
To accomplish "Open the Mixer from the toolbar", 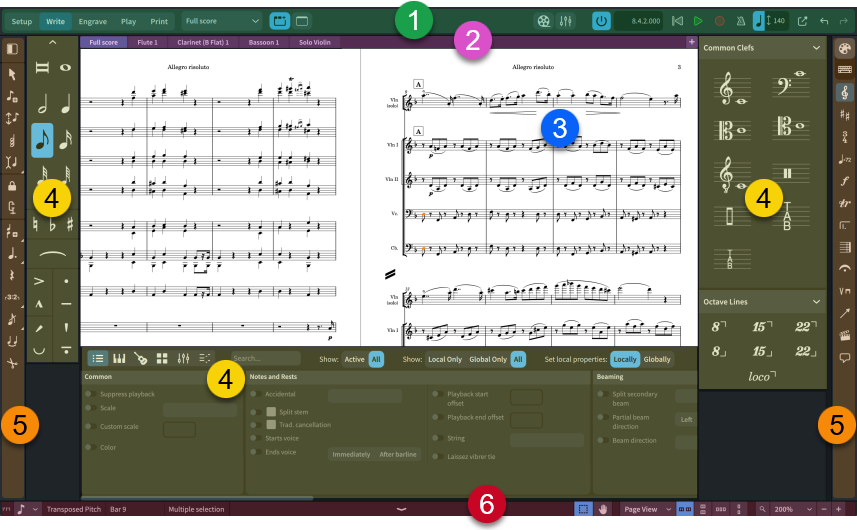I will coord(566,20).
